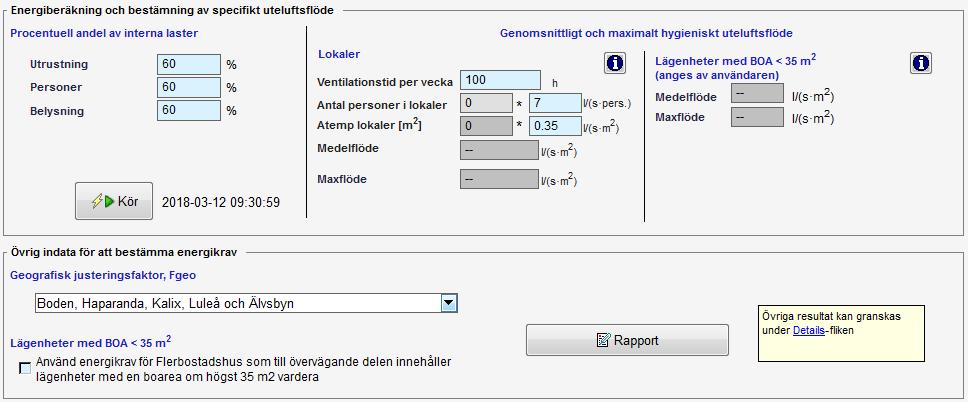Screen dimensions: 968x402
Task: Generate report with Rapport button
Action: pos(627,340)
